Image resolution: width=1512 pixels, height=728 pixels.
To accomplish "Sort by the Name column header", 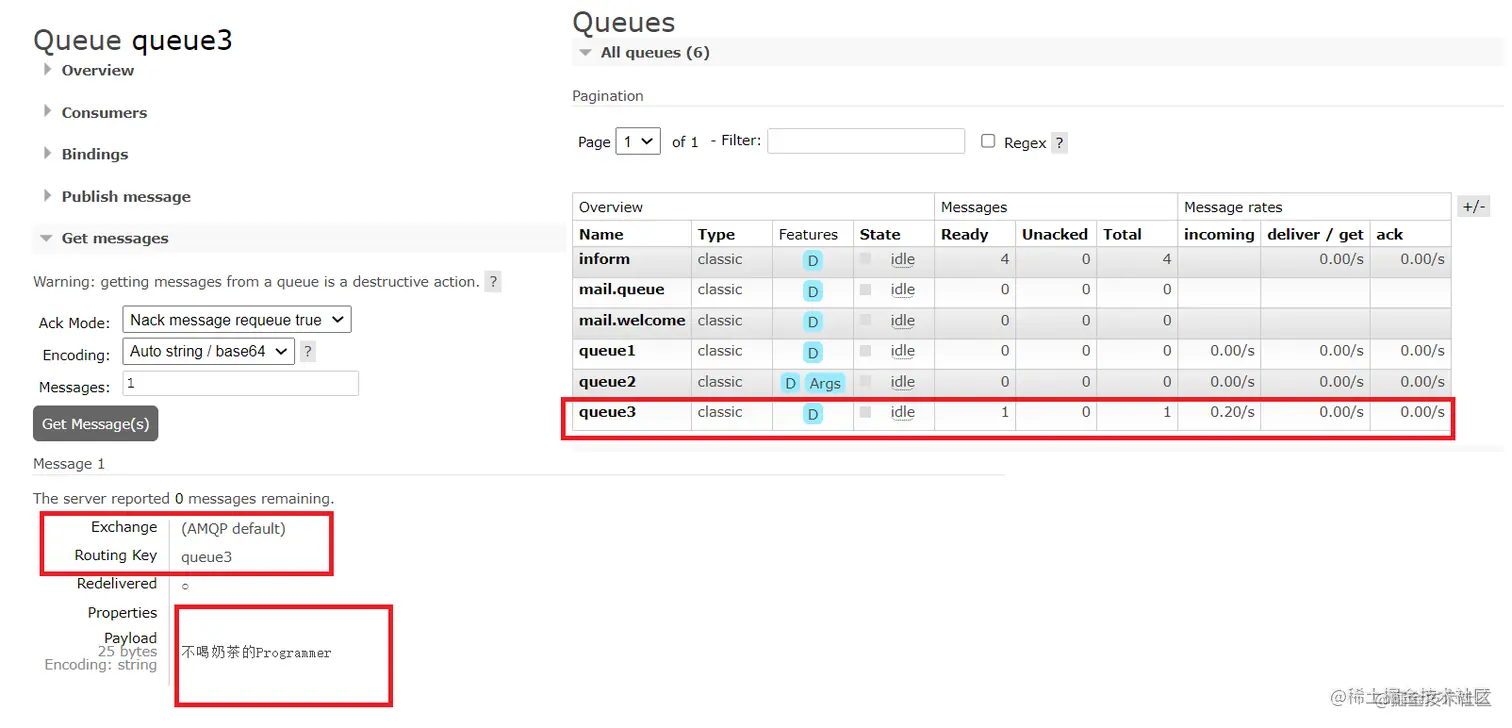I will tap(601, 234).
